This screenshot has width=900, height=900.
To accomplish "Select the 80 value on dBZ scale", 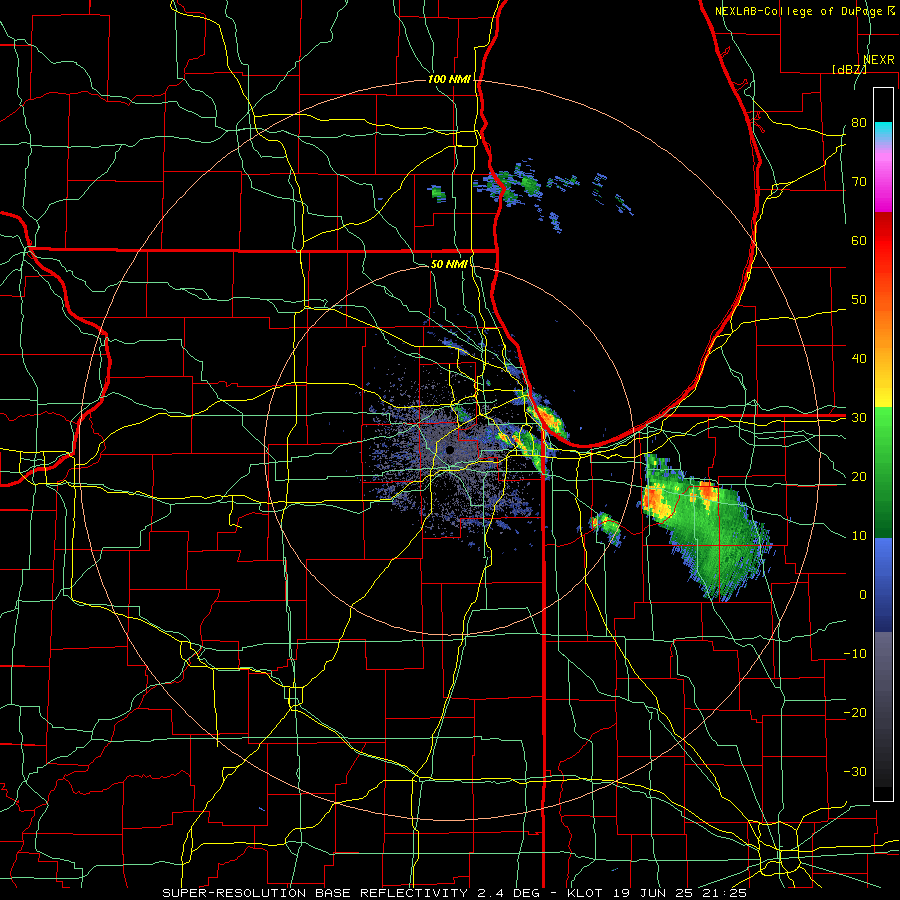I will coord(859,123).
